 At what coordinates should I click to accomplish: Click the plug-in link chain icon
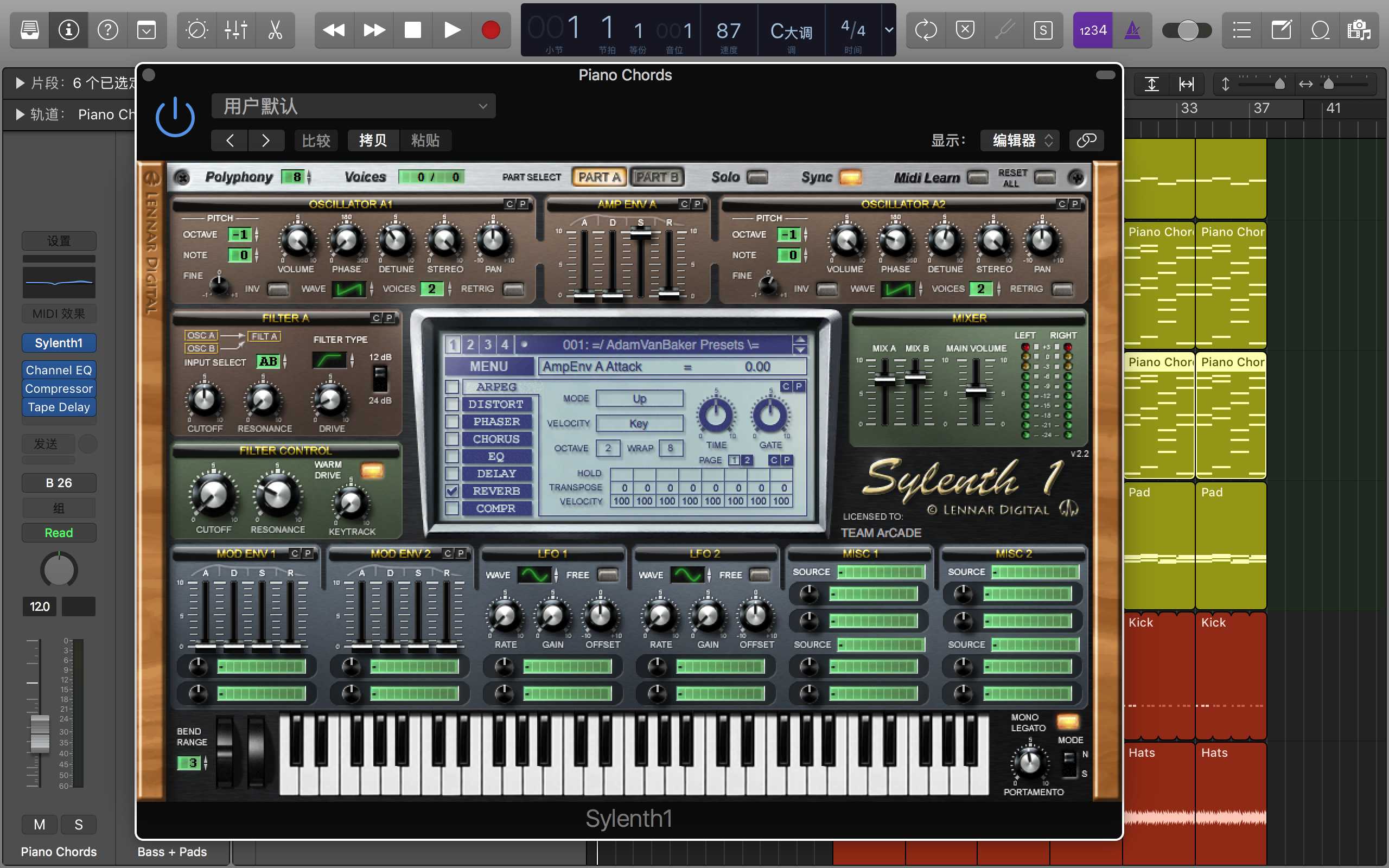[1087, 141]
